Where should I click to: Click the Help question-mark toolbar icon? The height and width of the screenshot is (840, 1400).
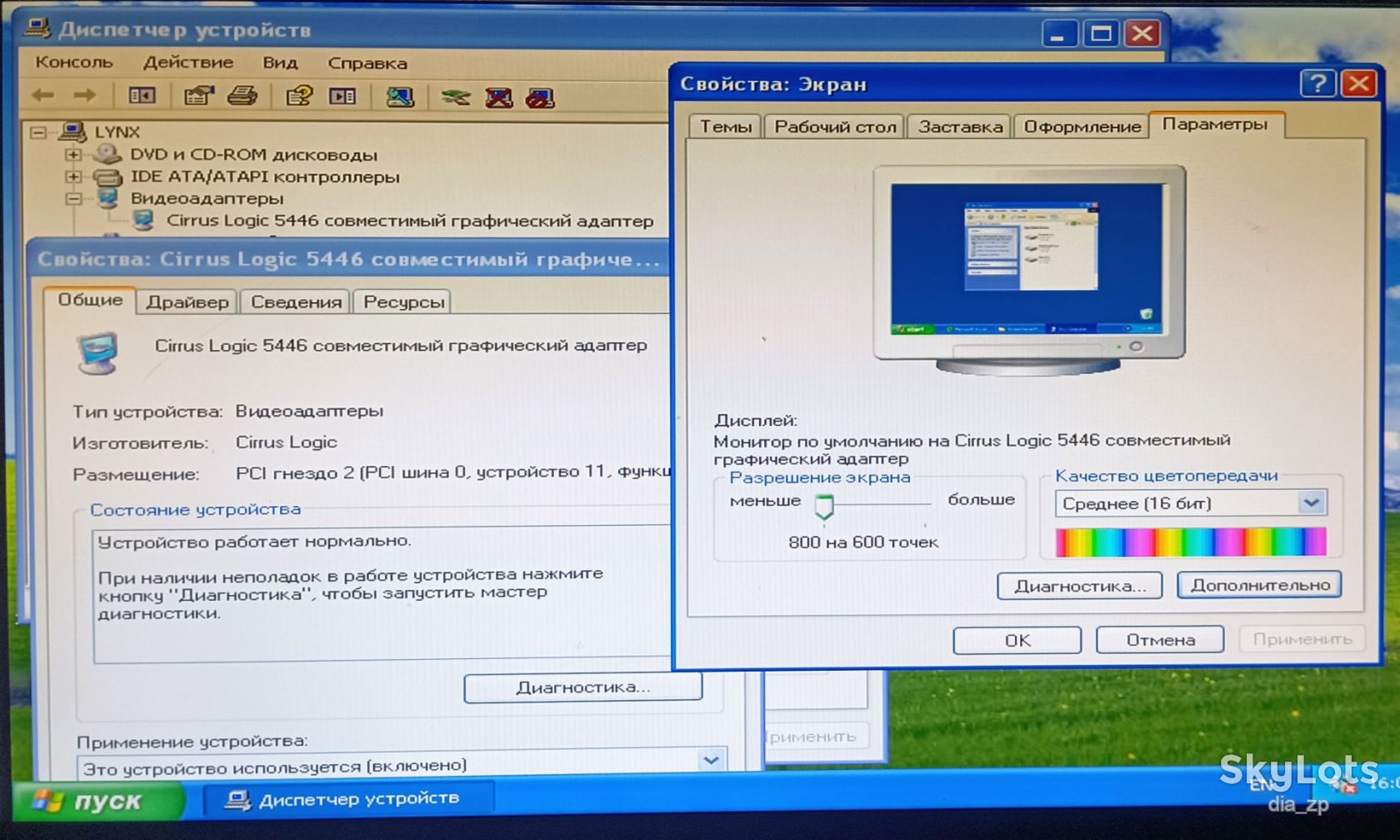tap(299, 96)
